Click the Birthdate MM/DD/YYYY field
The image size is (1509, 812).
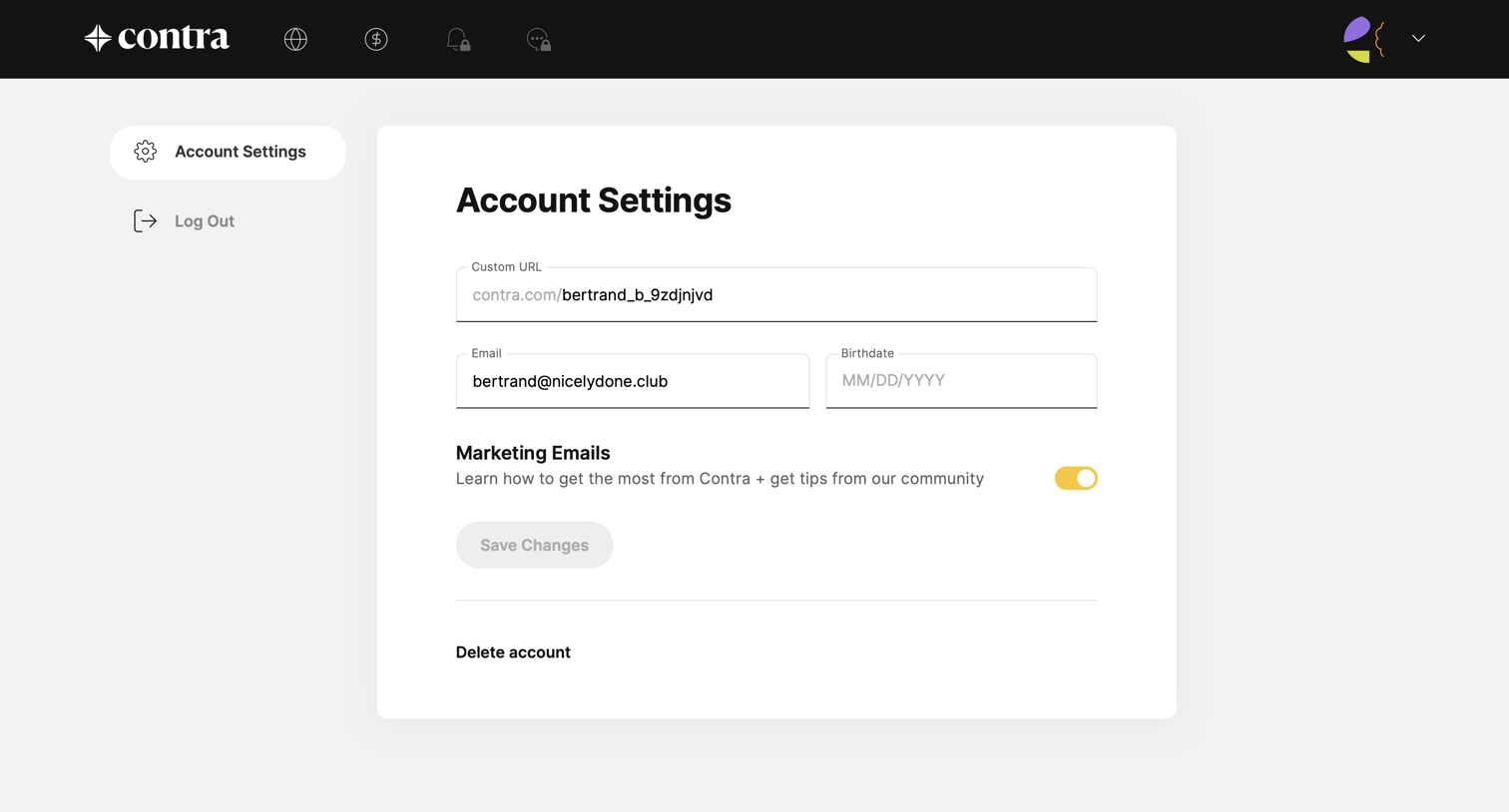pyautogui.click(x=961, y=381)
